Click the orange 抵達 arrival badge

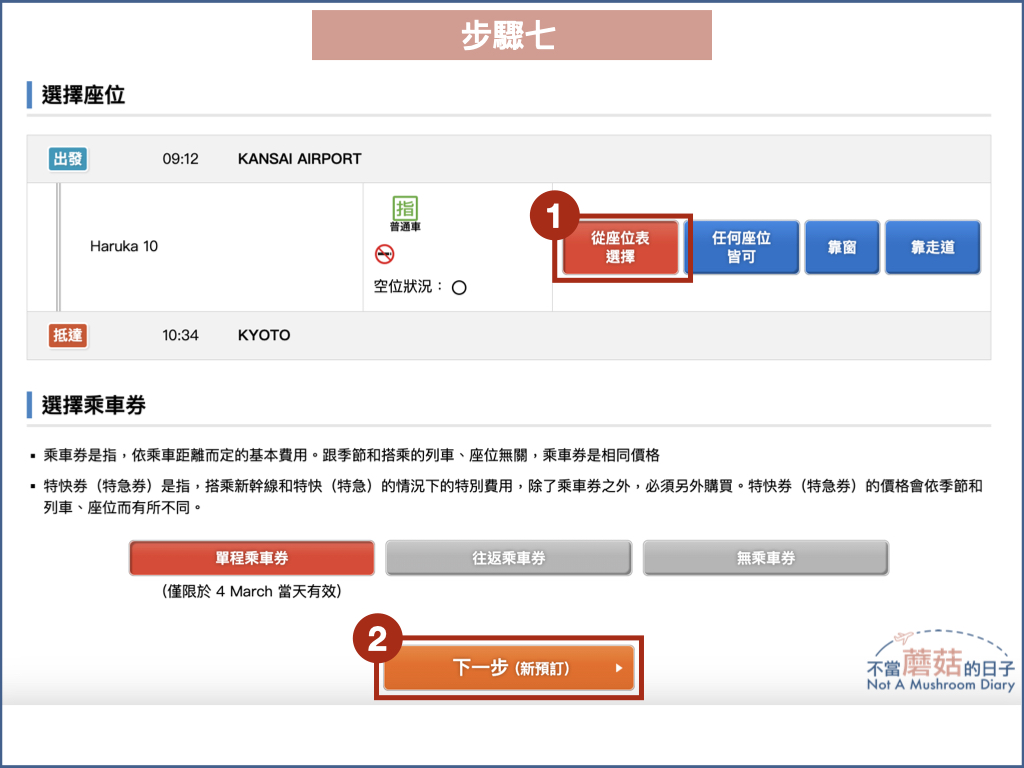67,336
